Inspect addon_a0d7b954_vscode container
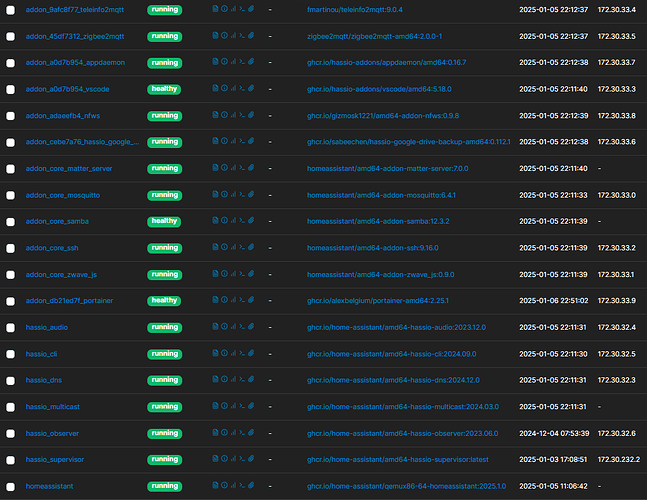Viewport: 647px width, 500px height. click(224, 88)
